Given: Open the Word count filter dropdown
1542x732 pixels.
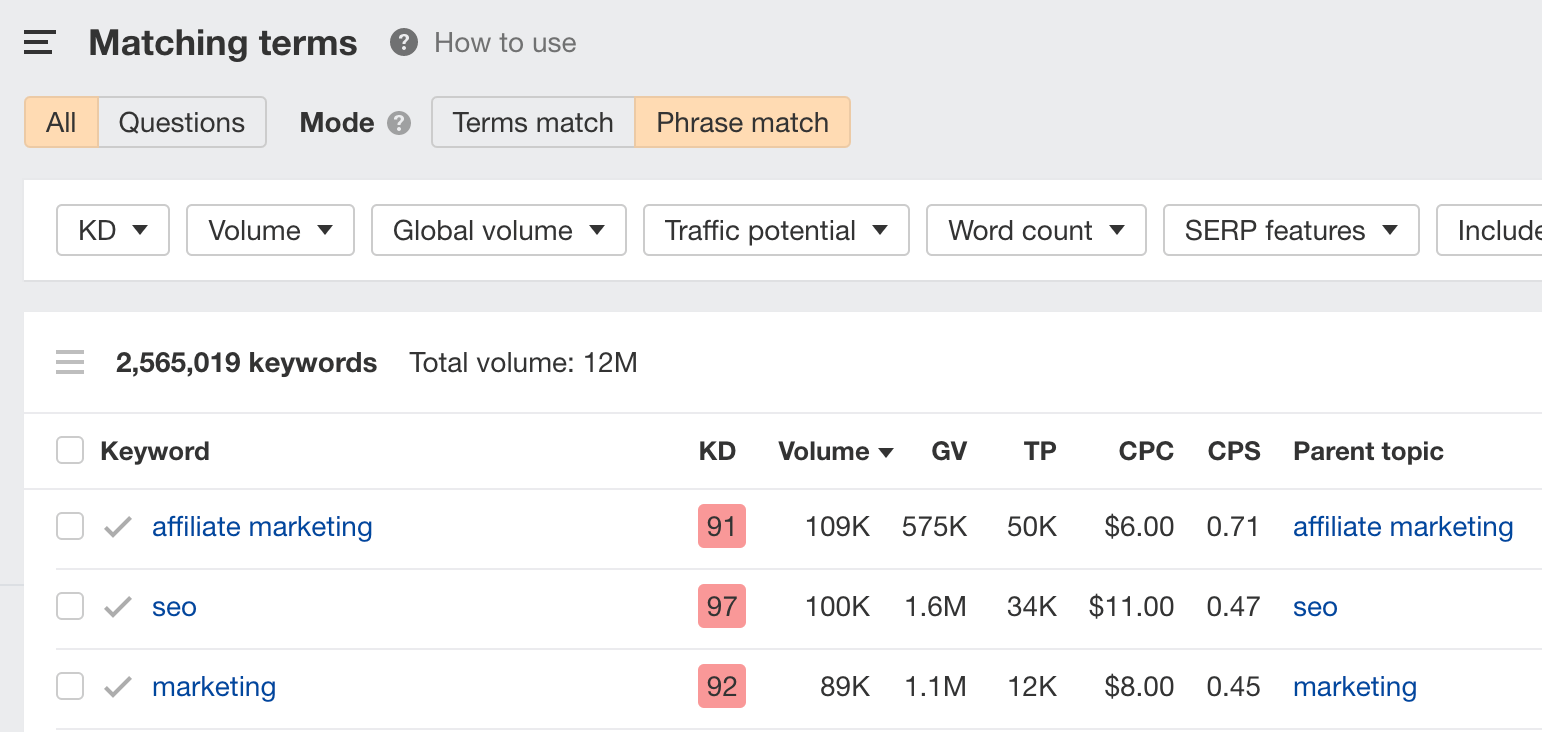Looking at the screenshot, I should point(1036,230).
